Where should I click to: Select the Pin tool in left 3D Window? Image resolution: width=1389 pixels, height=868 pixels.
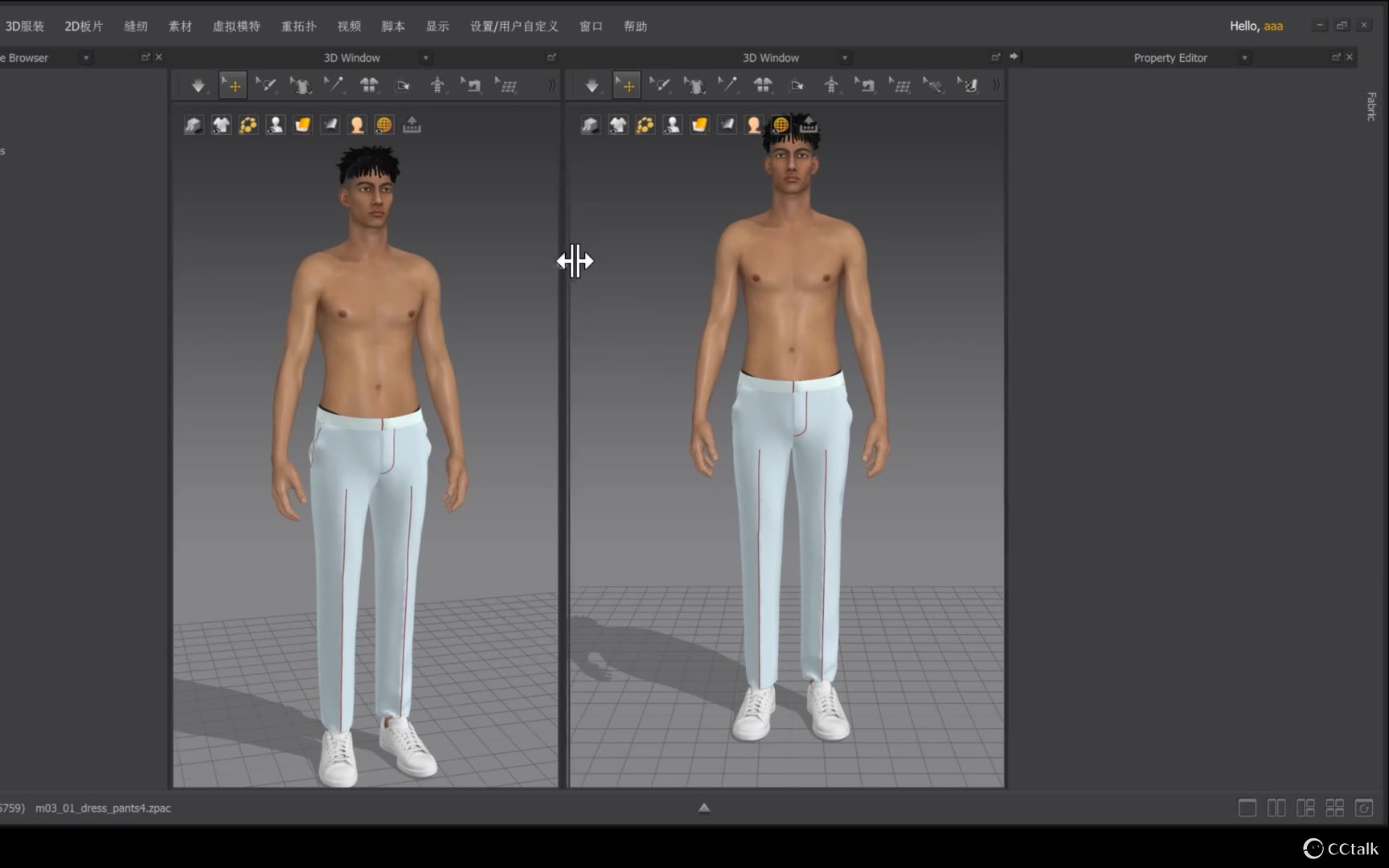point(334,85)
